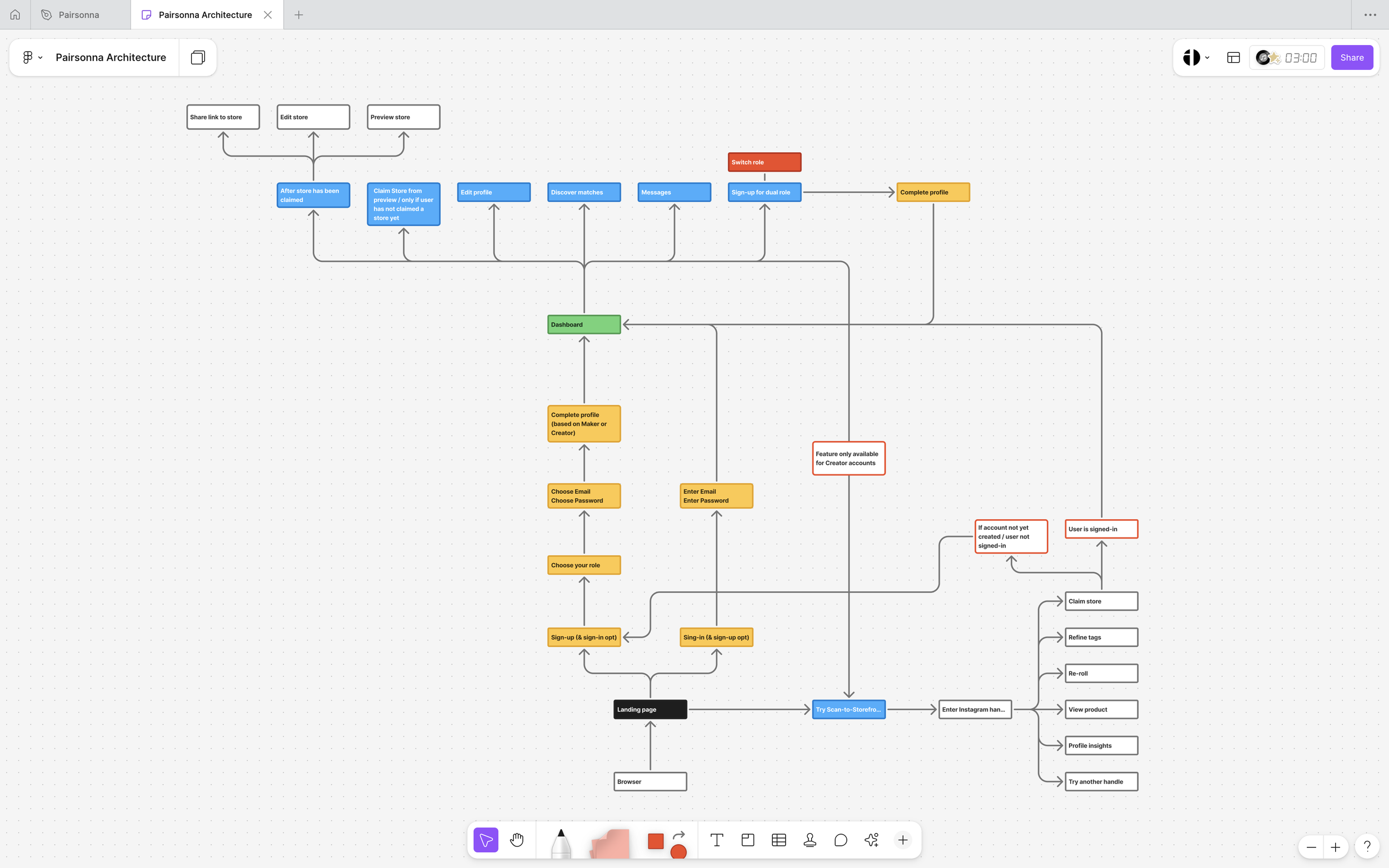Open AI generate sparkle tool

coord(871,840)
